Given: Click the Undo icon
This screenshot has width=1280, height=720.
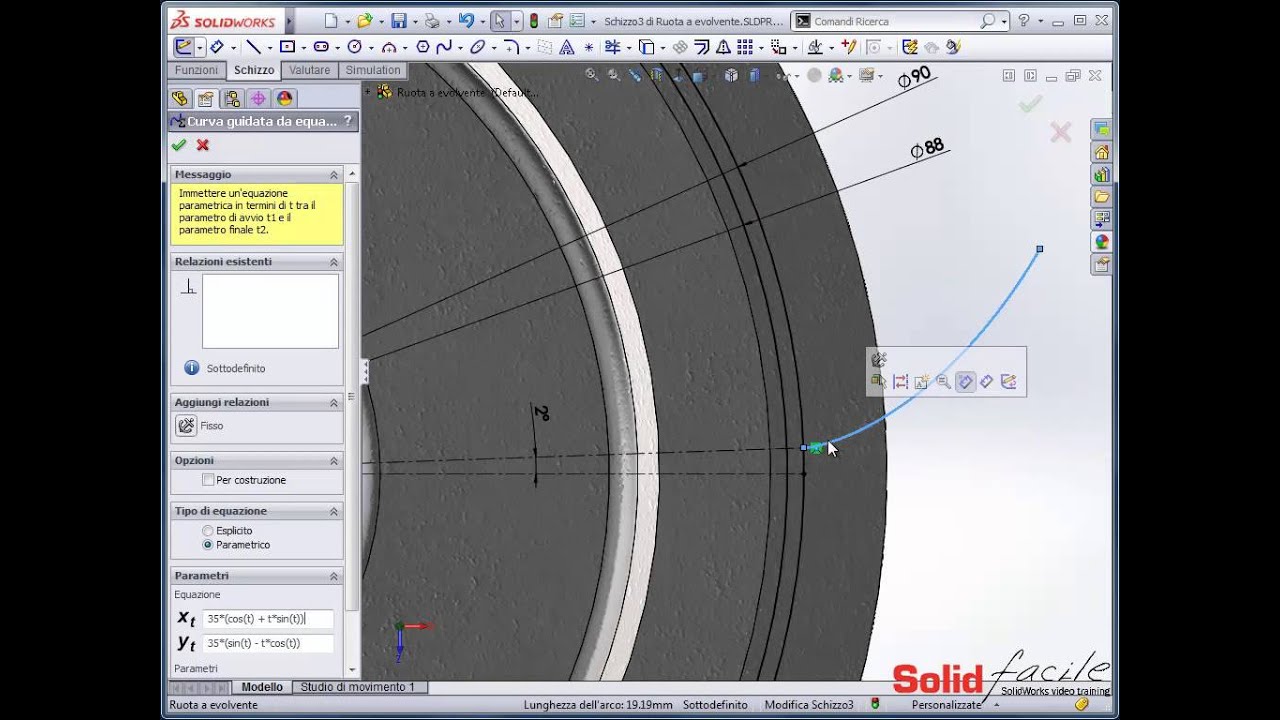Looking at the screenshot, I should 466,20.
